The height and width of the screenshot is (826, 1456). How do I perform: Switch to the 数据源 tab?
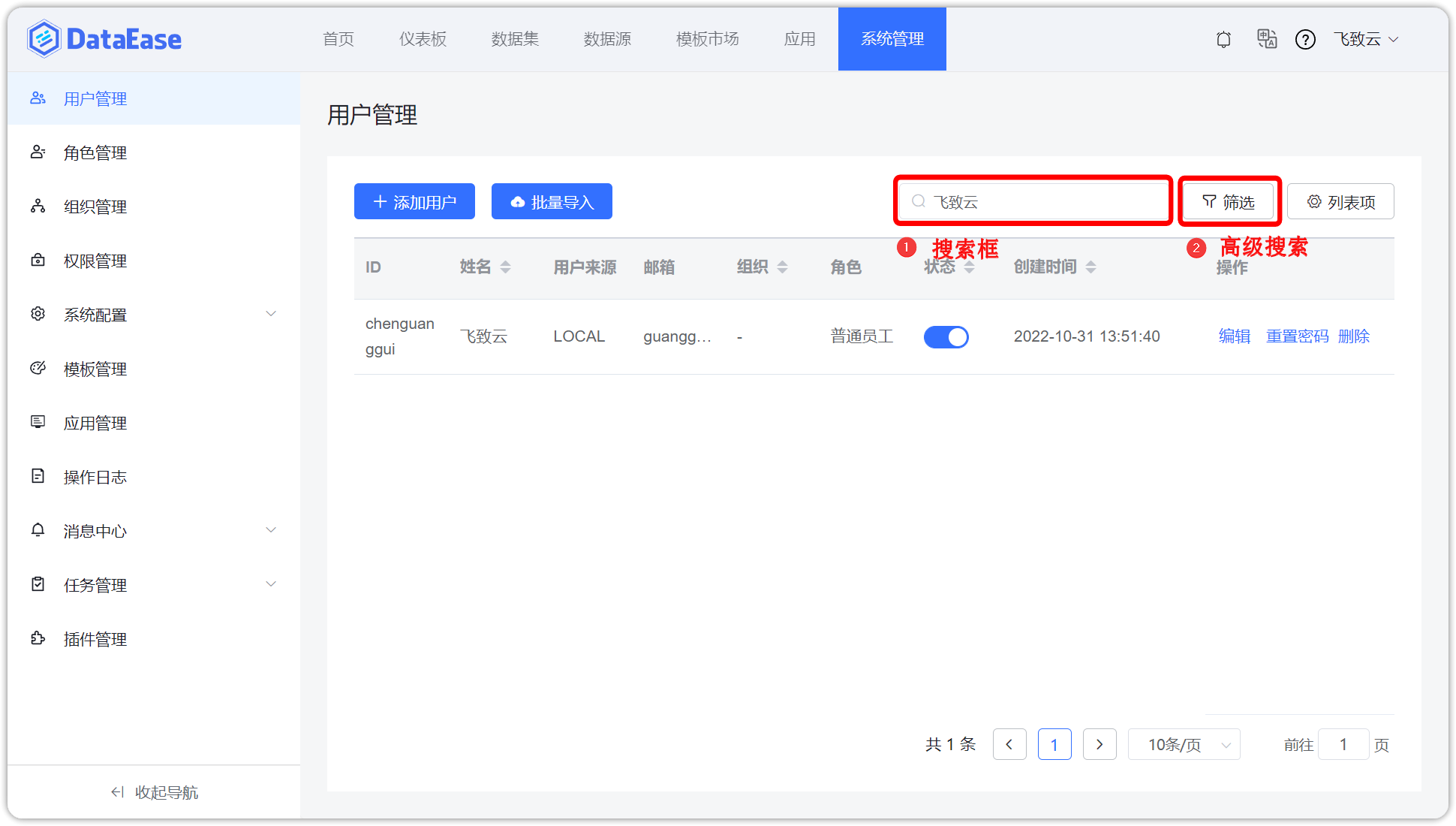(607, 39)
